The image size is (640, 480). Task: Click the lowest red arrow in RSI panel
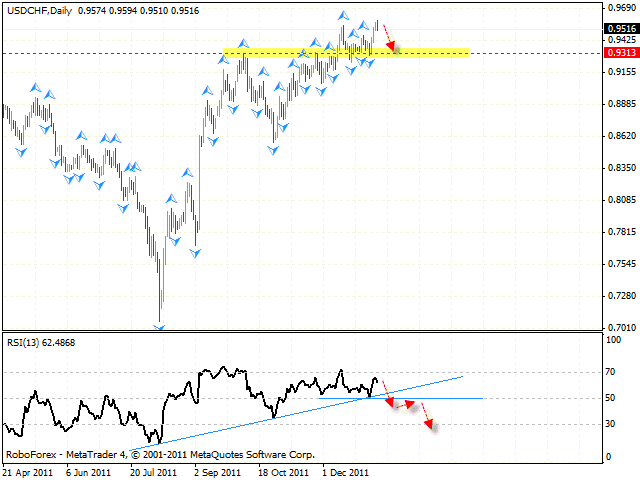coord(428,422)
